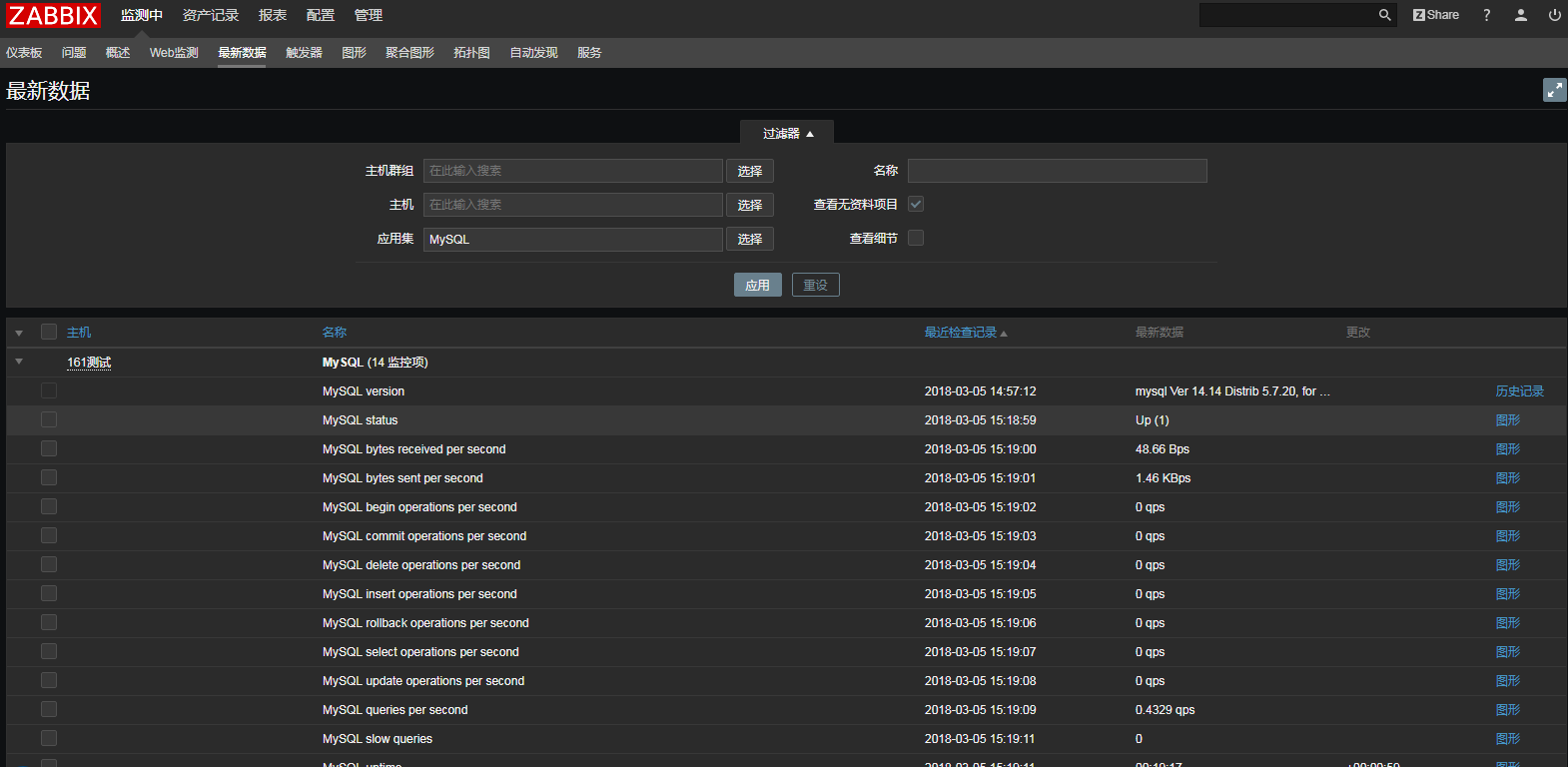Switch to the 触发器 tab
This screenshot has height=767, width=1568.
(x=304, y=53)
